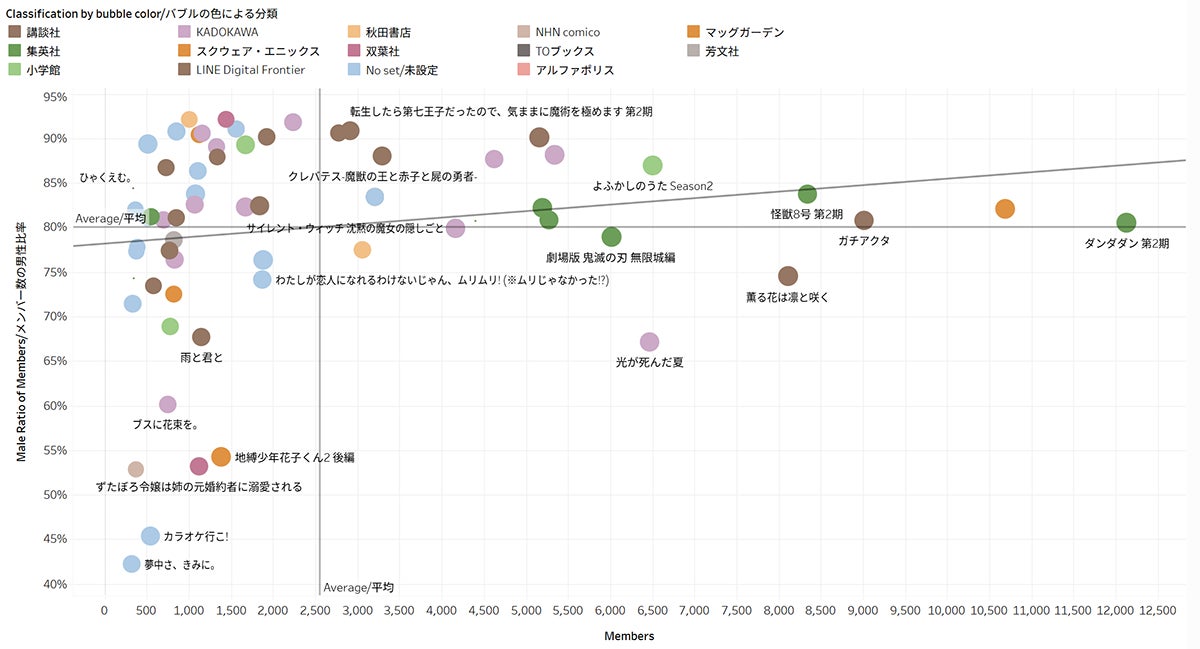Select the 秋田書店 legend color swatch

[x=355, y=33]
